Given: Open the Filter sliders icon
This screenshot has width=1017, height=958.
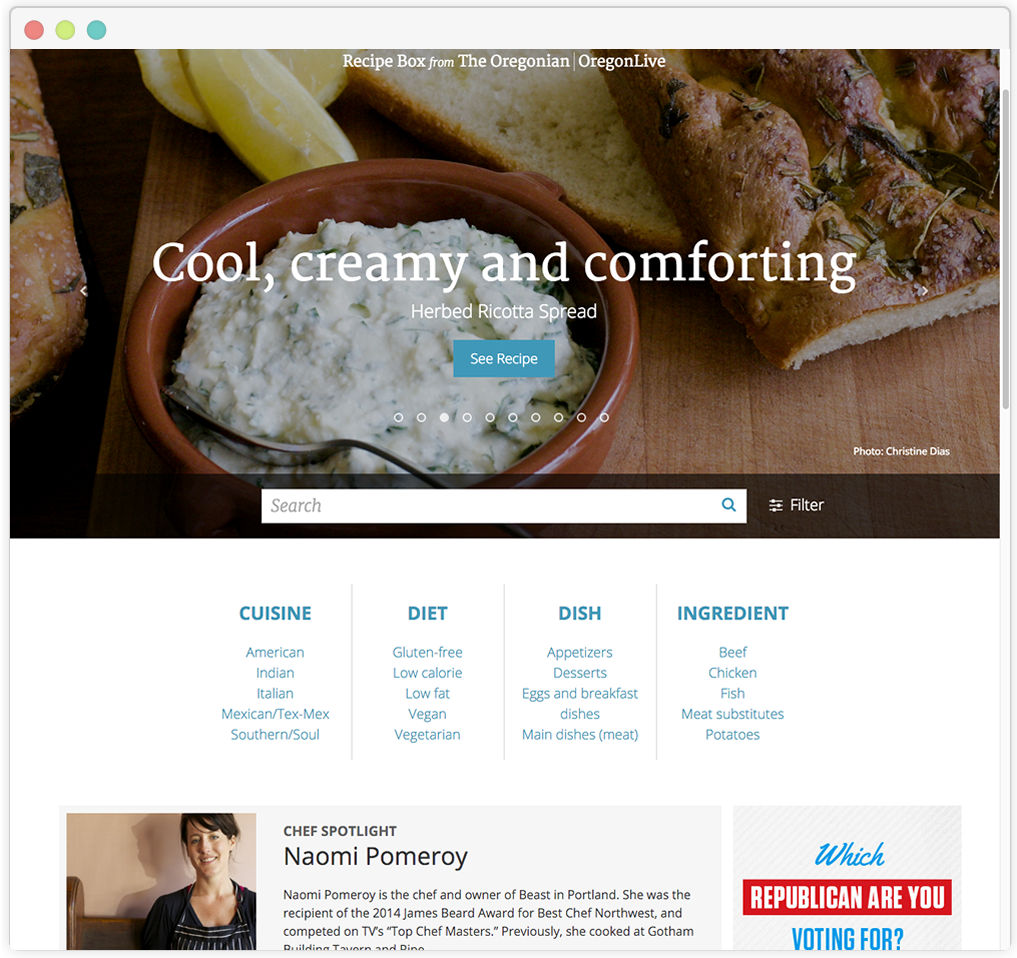Looking at the screenshot, I should click(775, 505).
